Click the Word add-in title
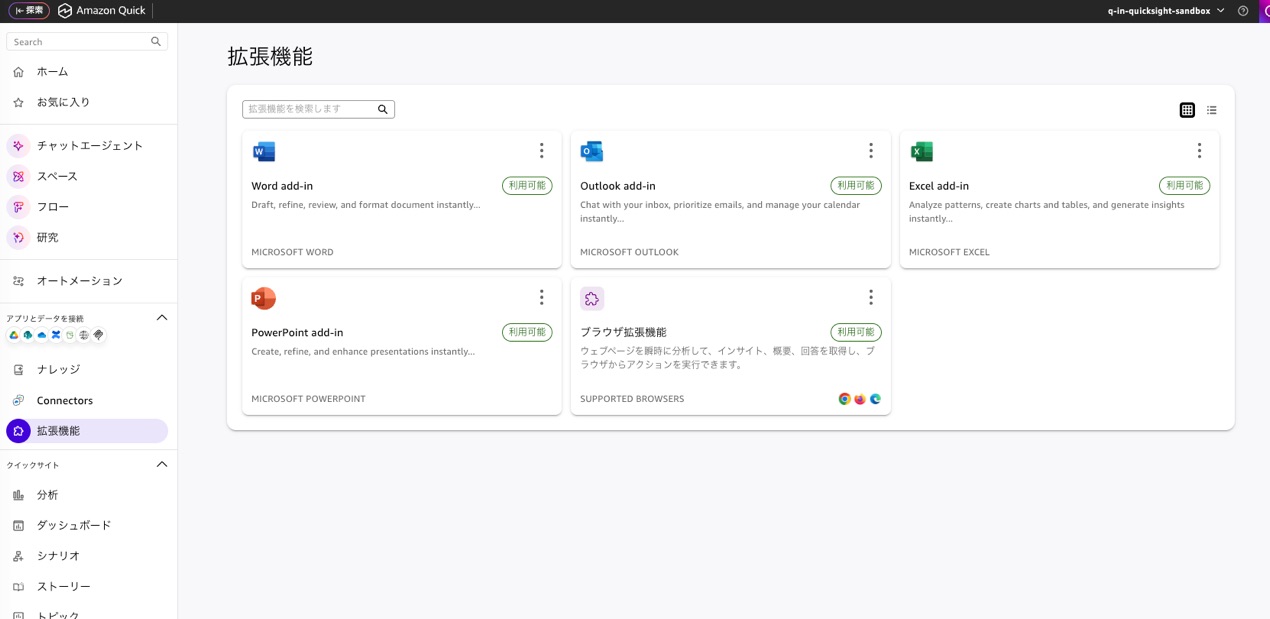Screen dimensions: 1270x619 282,186
